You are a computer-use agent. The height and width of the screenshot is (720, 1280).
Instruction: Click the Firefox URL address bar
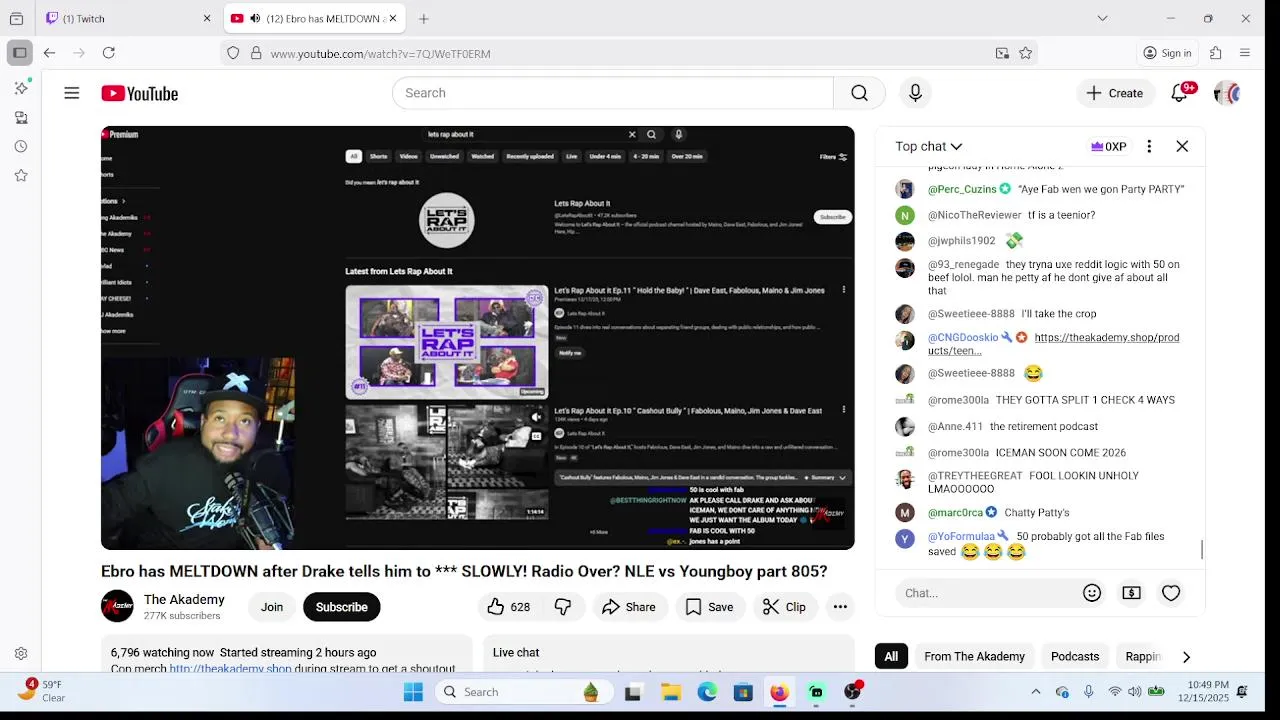pyautogui.click(x=630, y=53)
